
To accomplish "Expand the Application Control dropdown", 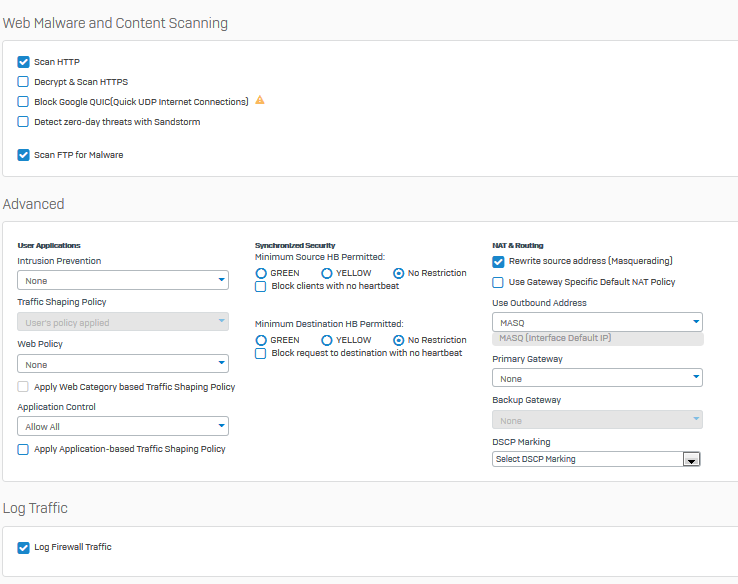I will 123,427.
